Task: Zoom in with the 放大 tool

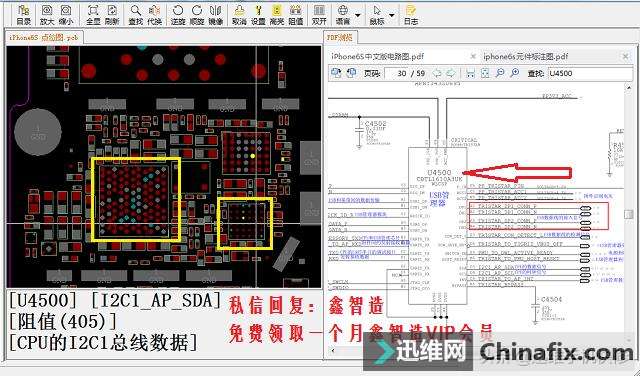Action: (47, 15)
